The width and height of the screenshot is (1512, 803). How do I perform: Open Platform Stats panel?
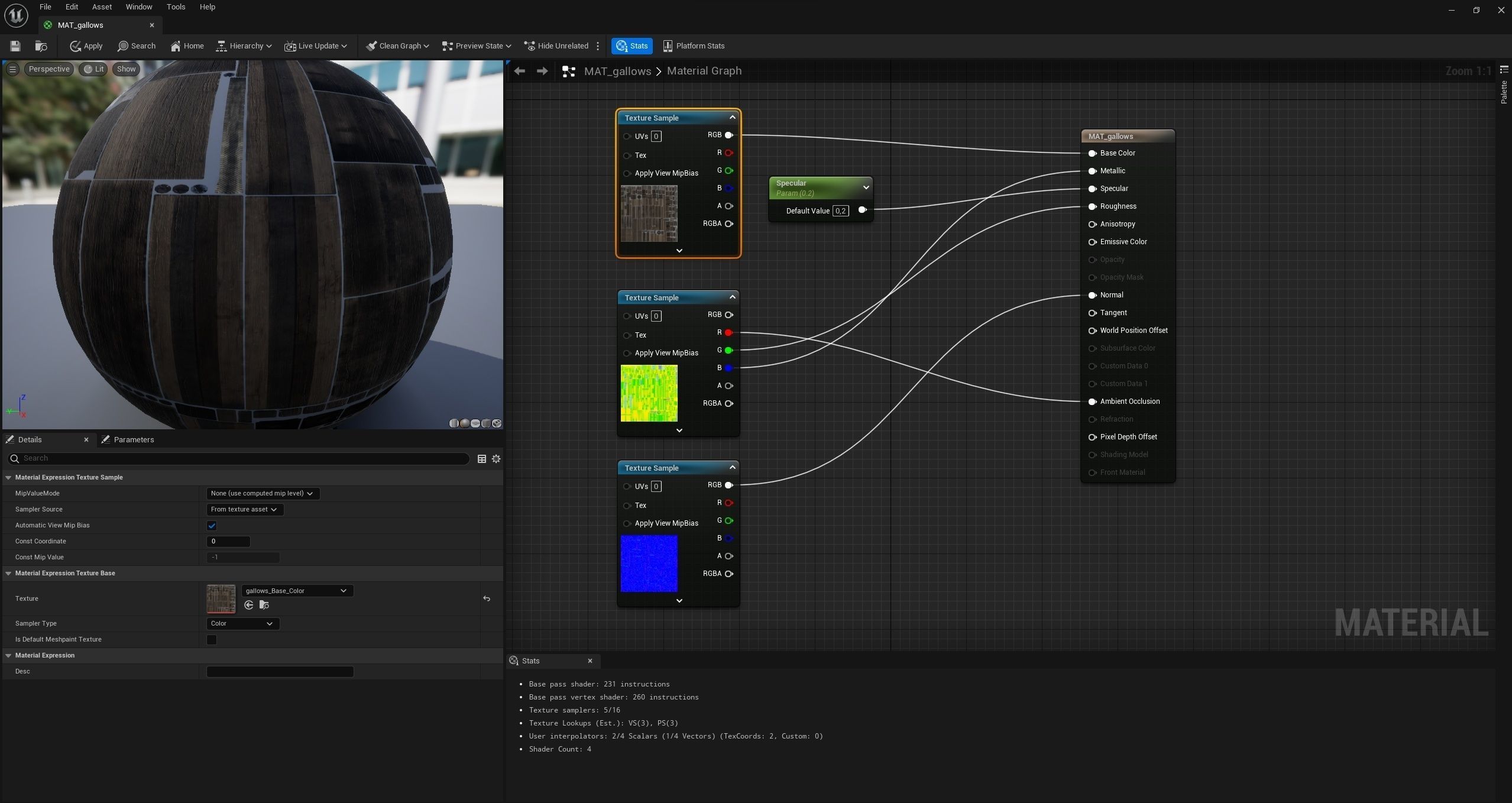coord(694,46)
